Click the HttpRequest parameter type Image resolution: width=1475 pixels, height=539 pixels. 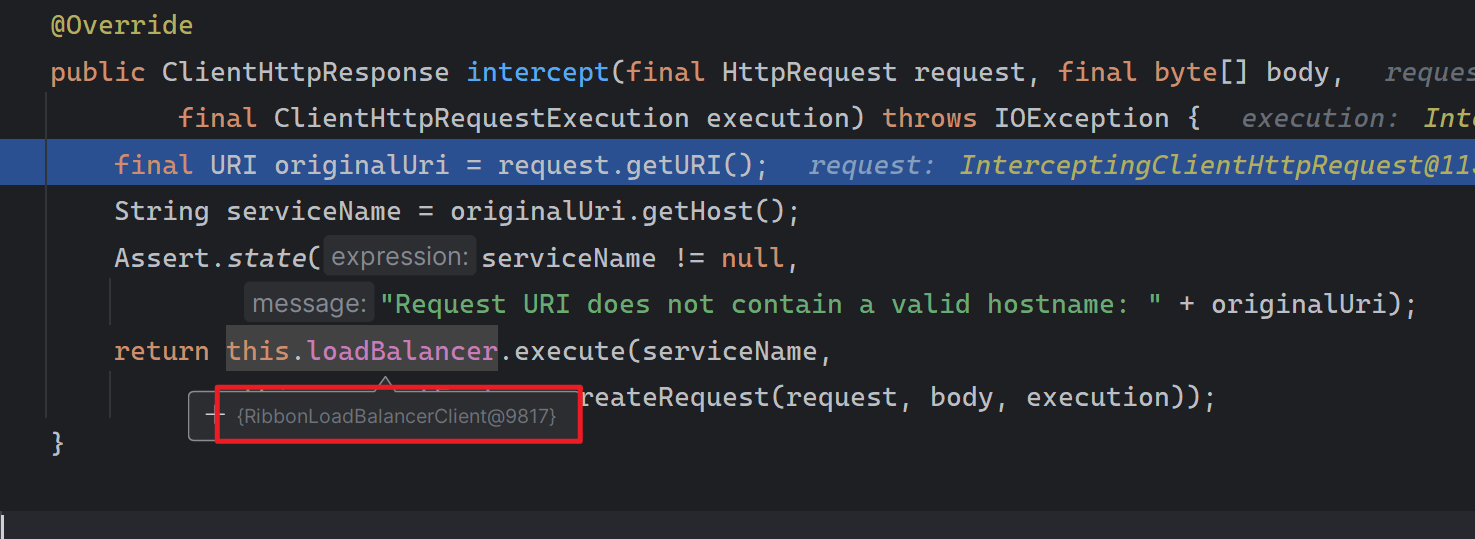[x=809, y=72]
